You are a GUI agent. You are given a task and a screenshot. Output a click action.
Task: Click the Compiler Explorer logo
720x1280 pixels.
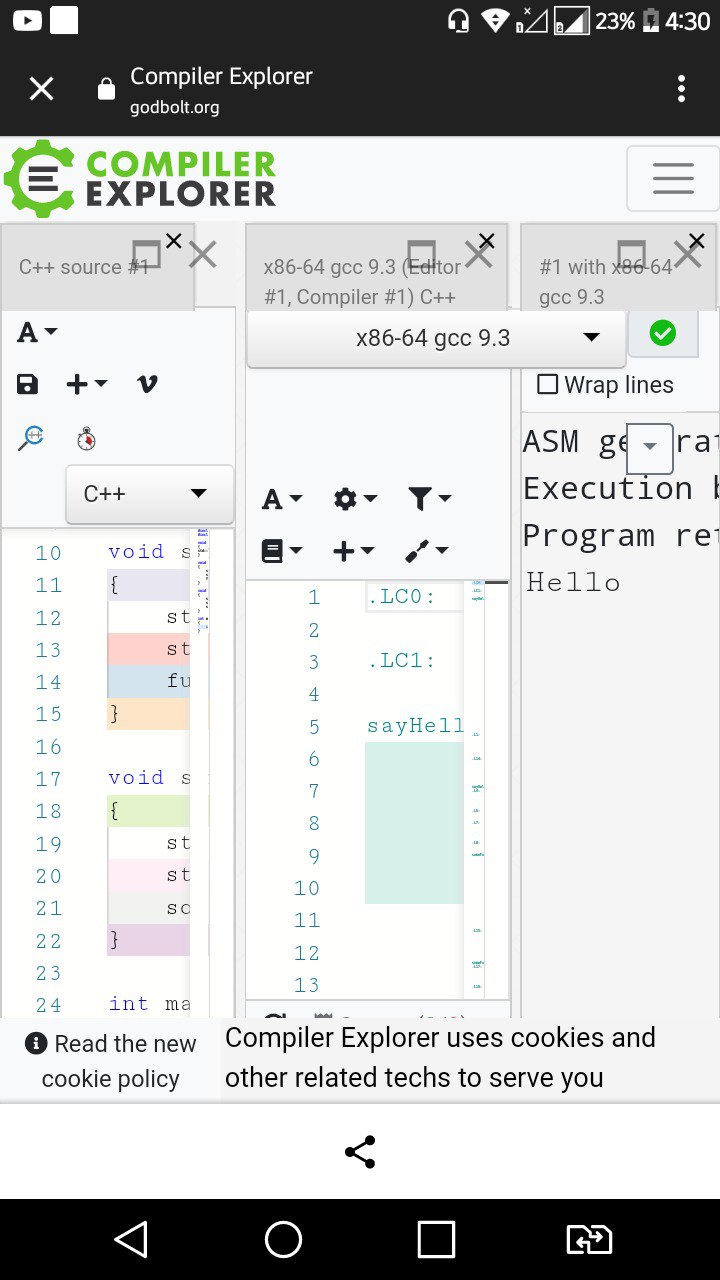[140, 179]
